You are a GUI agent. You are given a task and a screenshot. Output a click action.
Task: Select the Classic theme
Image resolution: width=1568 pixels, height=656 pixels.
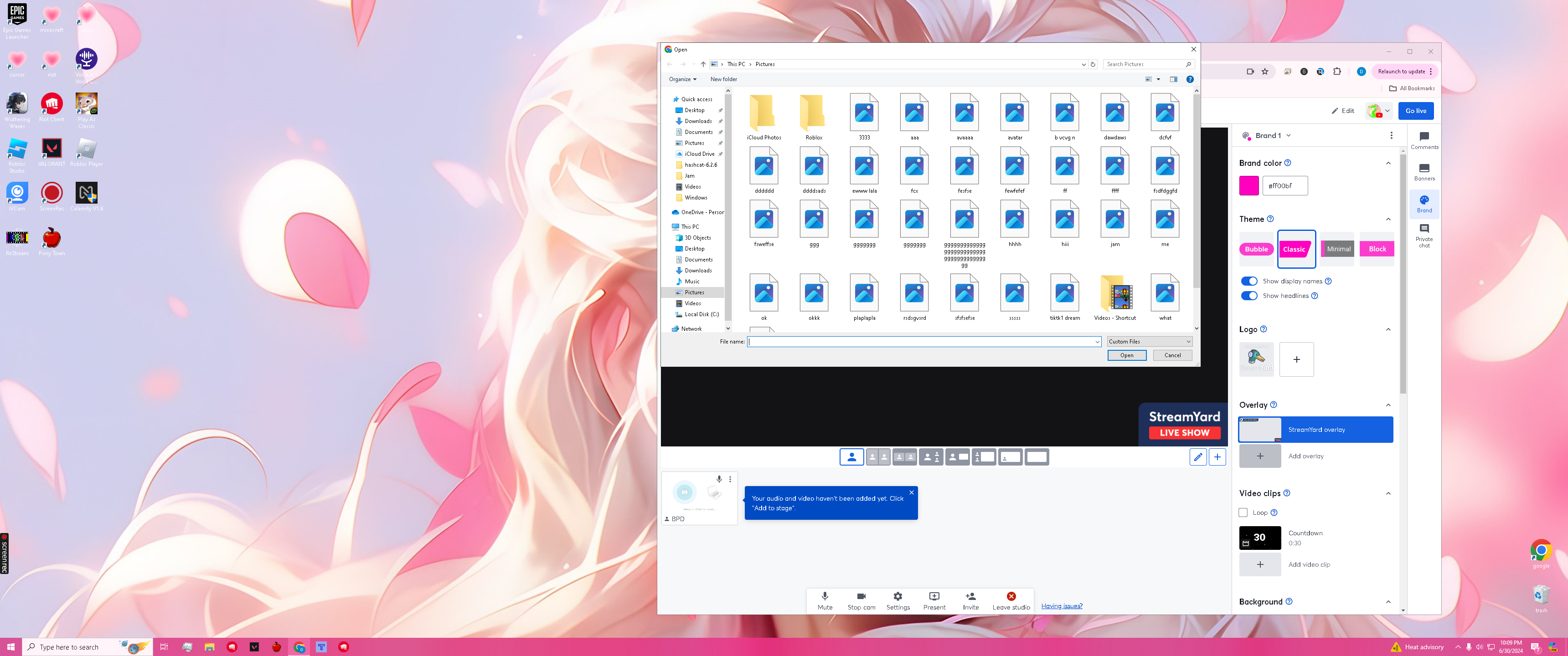click(1296, 249)
